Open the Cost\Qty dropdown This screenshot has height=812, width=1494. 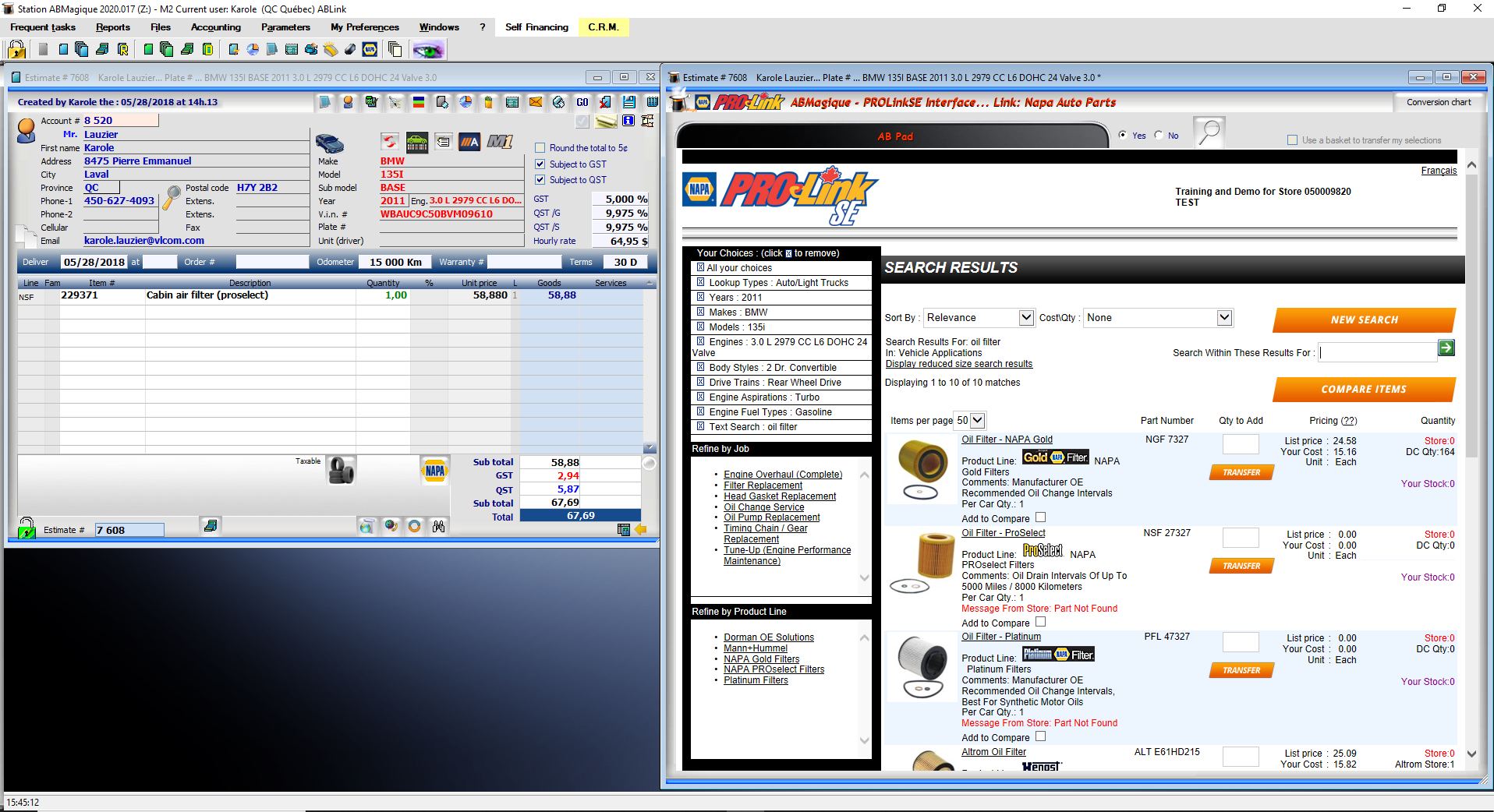tap(1223, 317)
